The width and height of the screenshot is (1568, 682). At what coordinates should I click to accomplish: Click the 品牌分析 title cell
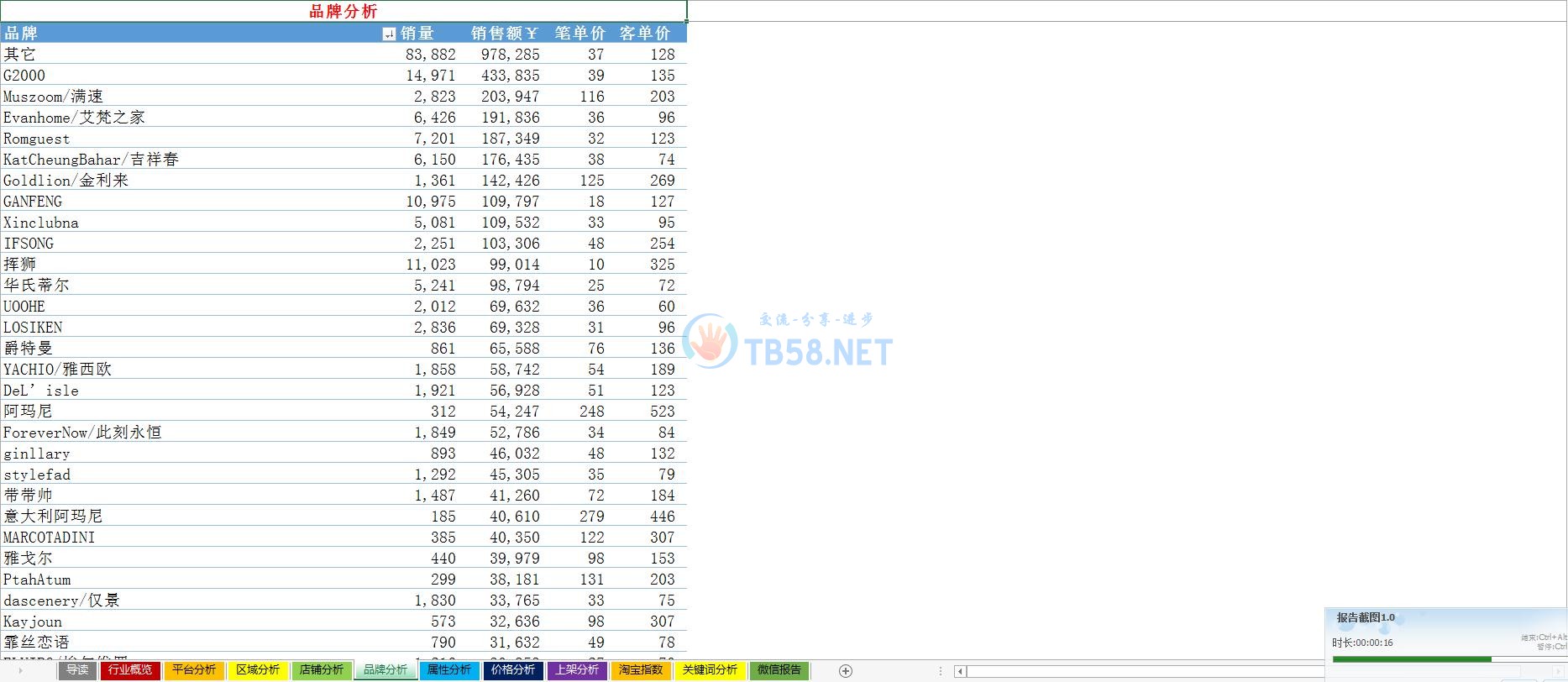tap(343, 11)
